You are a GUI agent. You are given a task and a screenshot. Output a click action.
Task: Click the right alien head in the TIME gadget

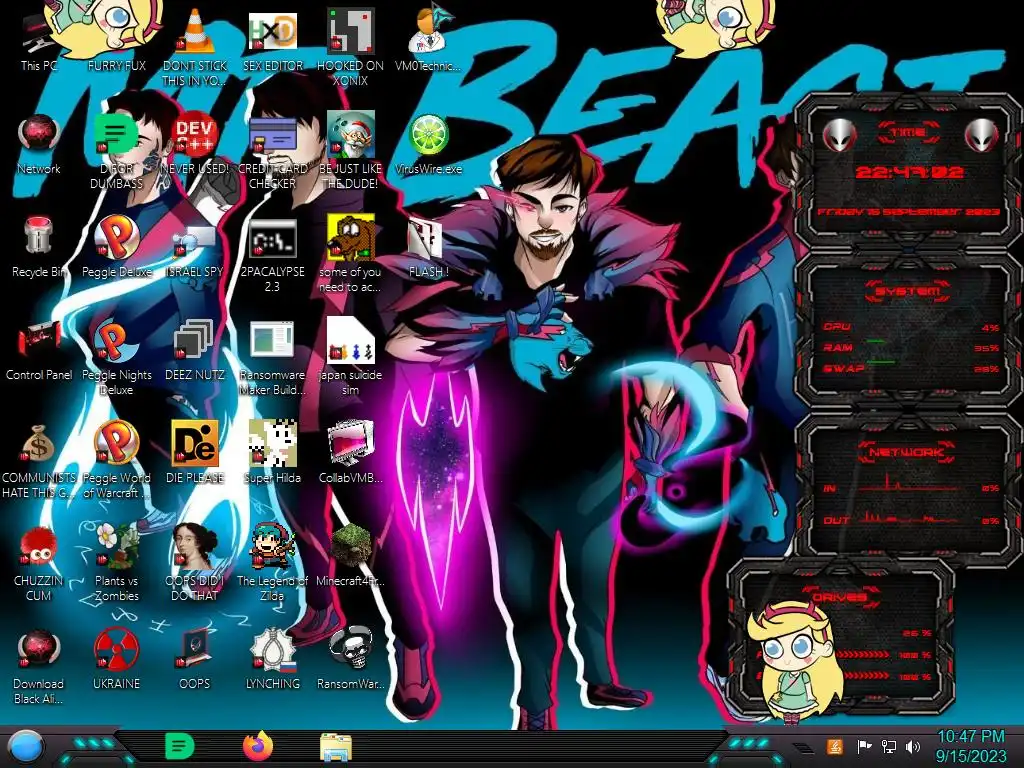pos(981,136)
